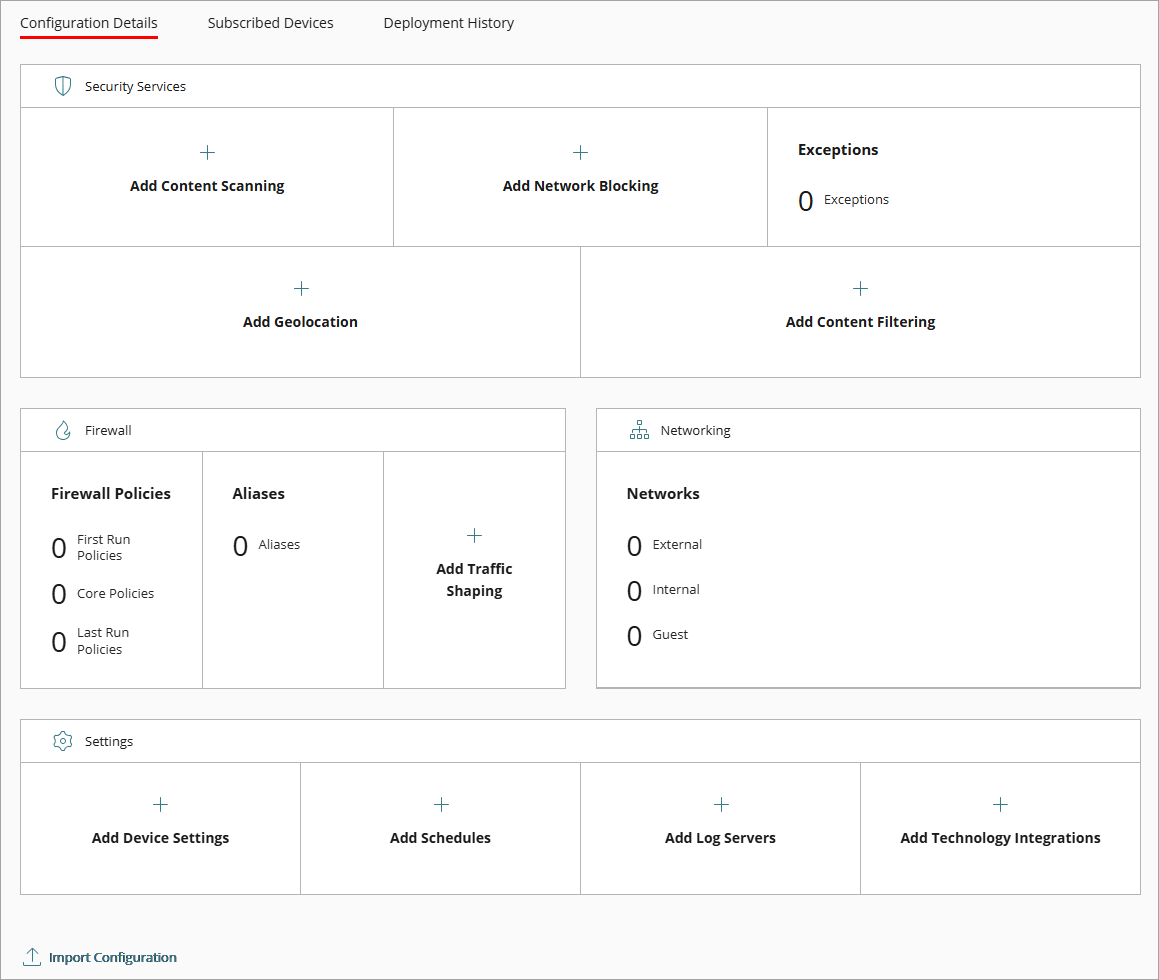Switch to the Subscribed Devices tab
Image resolution: width=1159 pixels, height=980 pixels.
[x=270, y=22]
